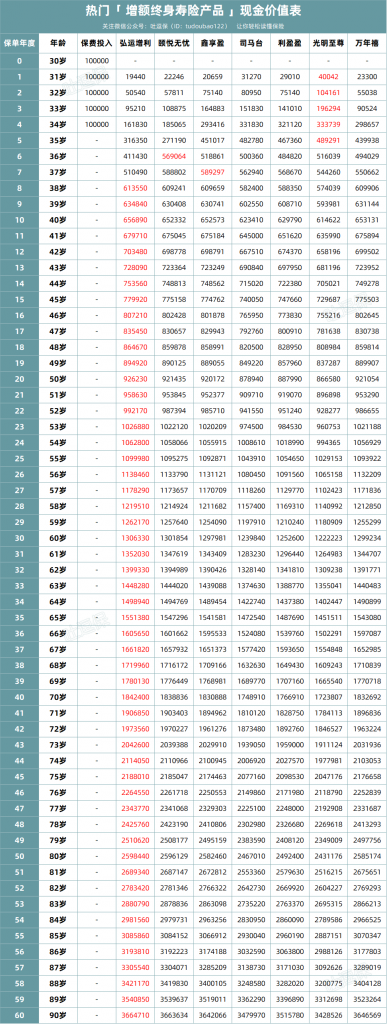Image resolution: width=387 pixels, height=1024 pixels.
Task: Click the value 3479970
Action: [251, 1016]
